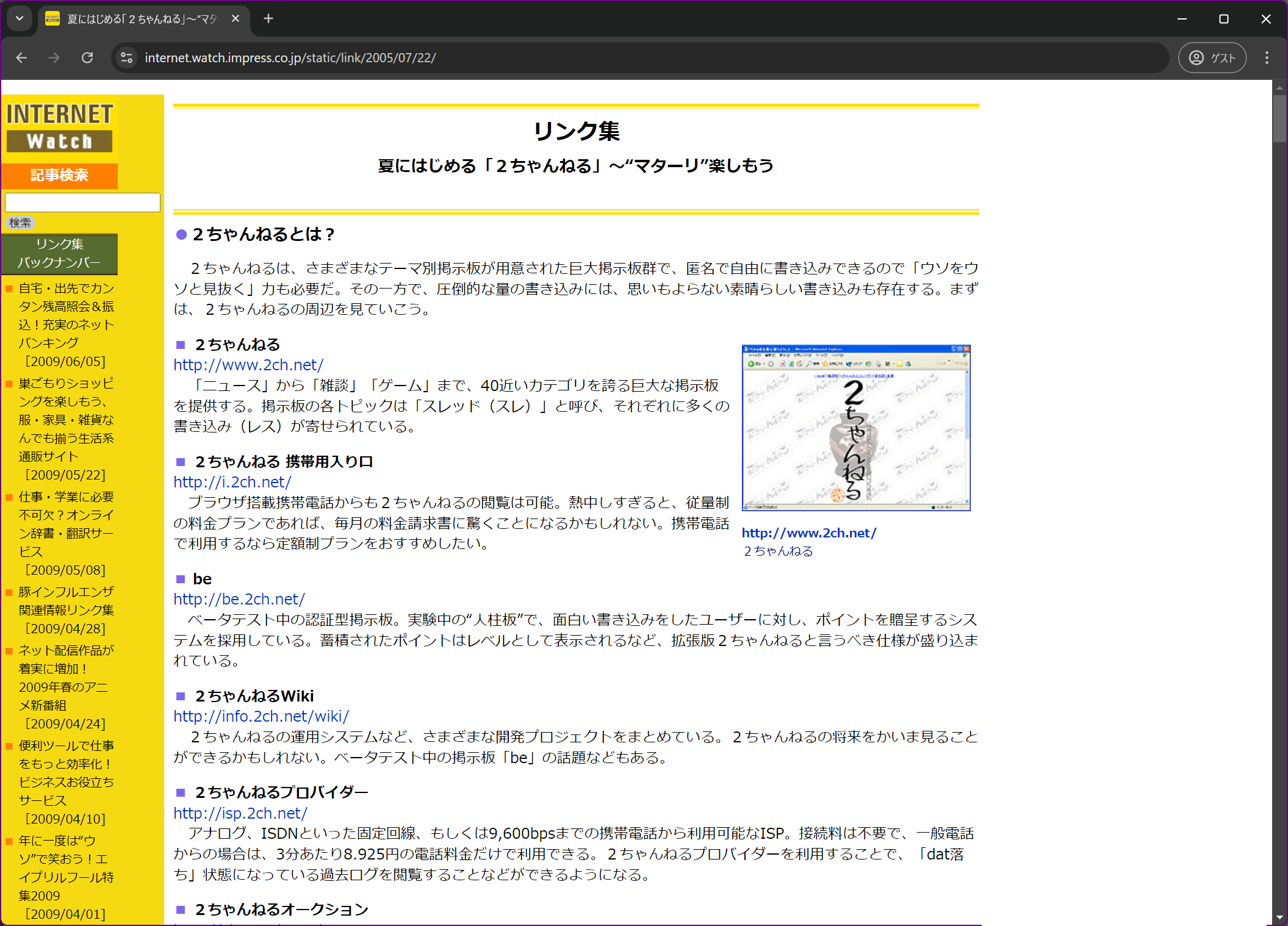Open 自宅・出先でカンタン残高照会 article link
This screenshot has height=926, width=1288.
tap(66, 315)
